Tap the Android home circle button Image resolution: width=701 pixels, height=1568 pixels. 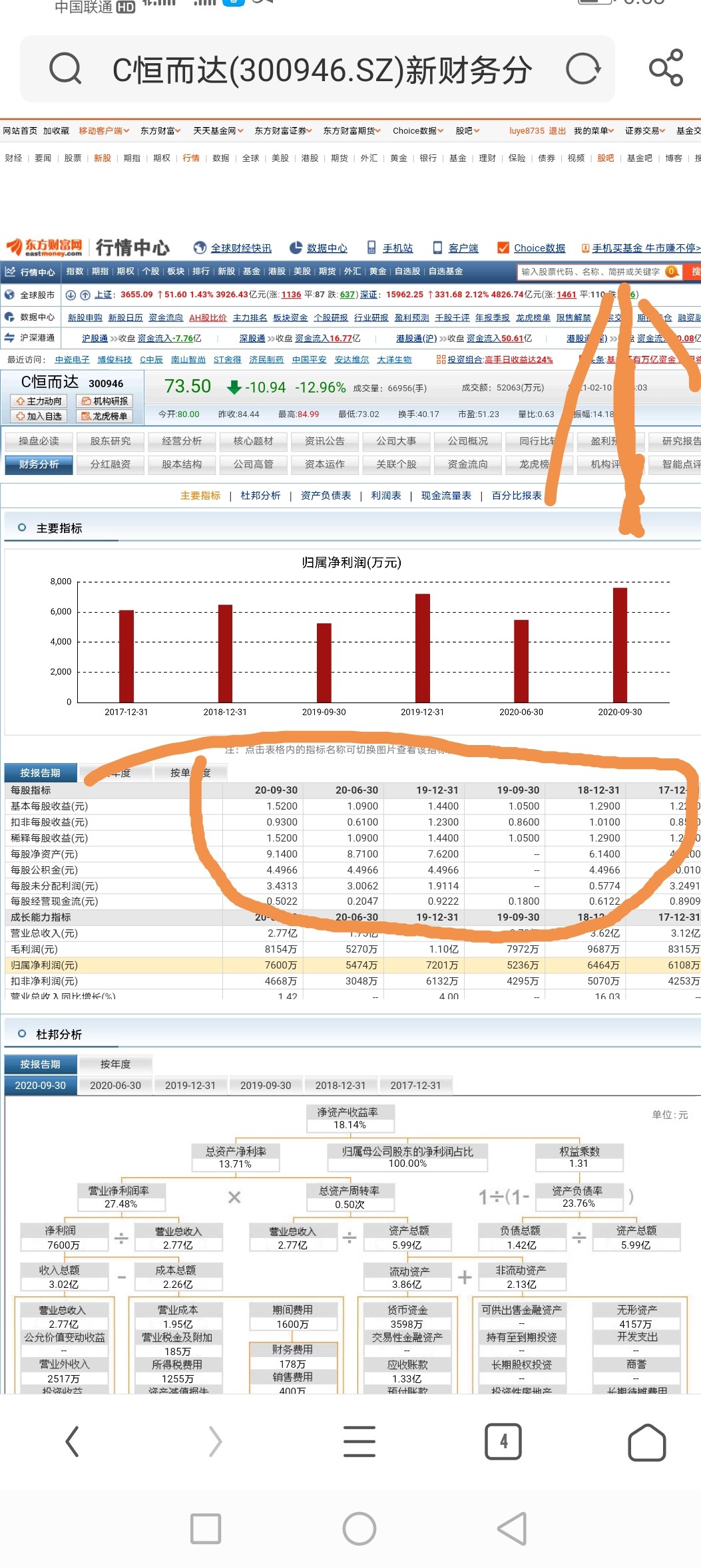359,1528
